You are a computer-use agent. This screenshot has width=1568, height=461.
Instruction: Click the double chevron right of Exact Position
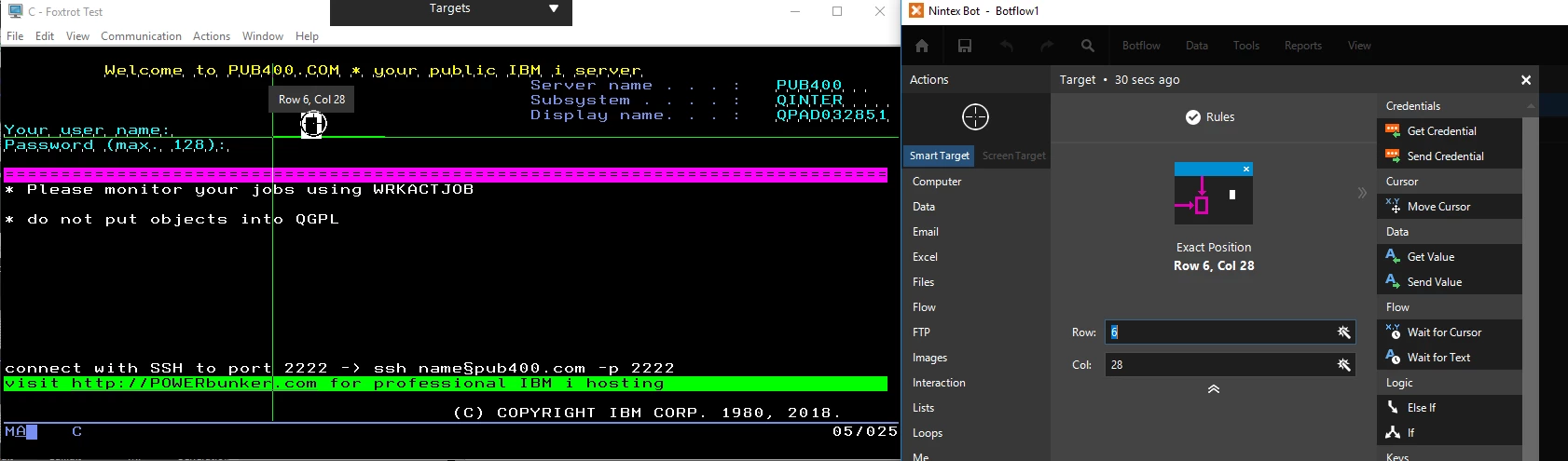[1362, 193]
